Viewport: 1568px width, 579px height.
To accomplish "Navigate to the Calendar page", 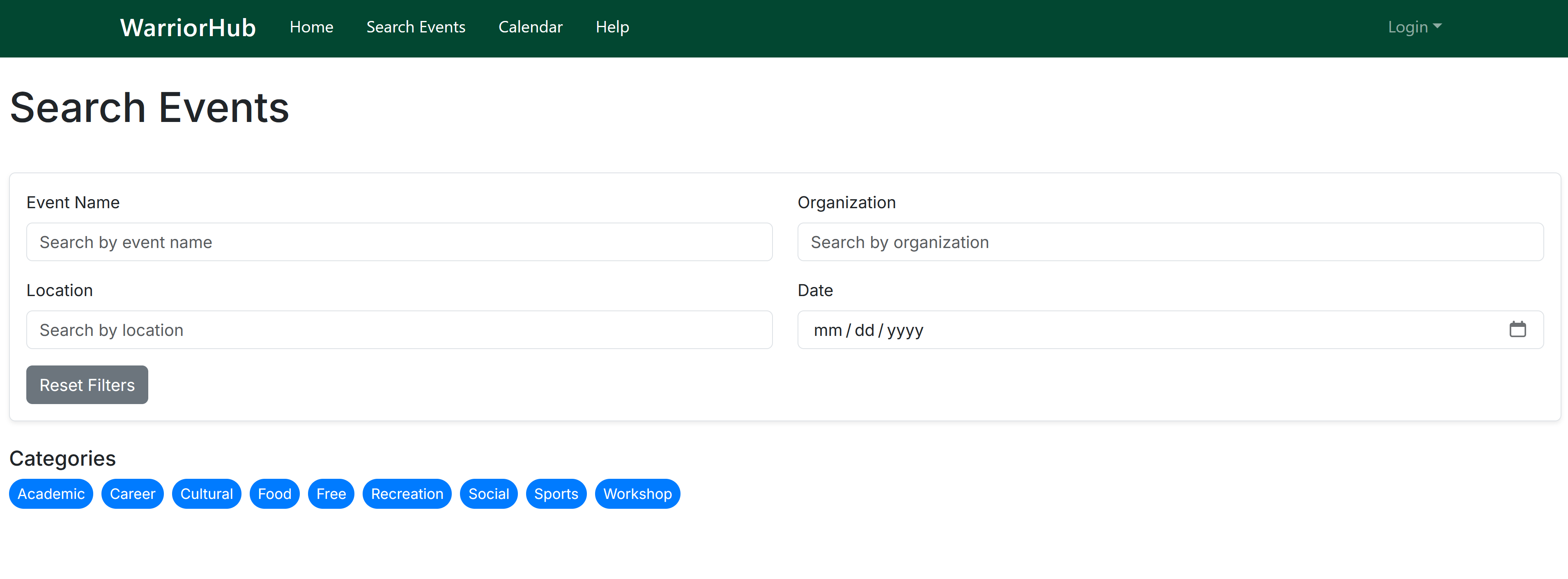I will tap(530, 27).
